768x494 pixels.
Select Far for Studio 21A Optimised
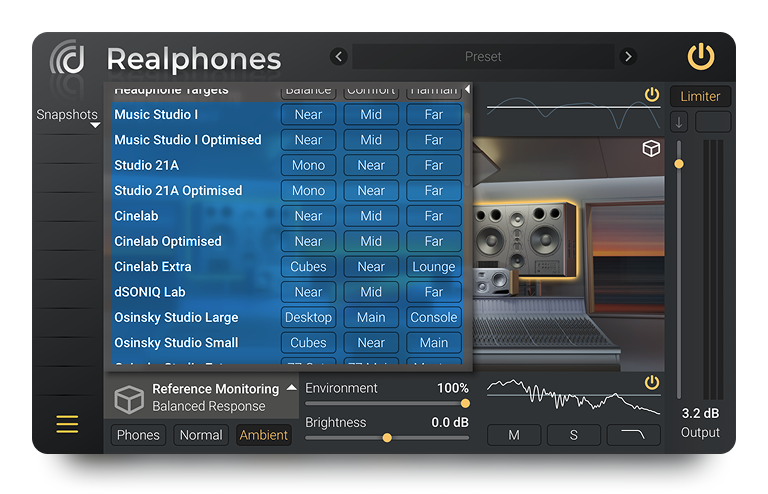[x=433, y=190]
